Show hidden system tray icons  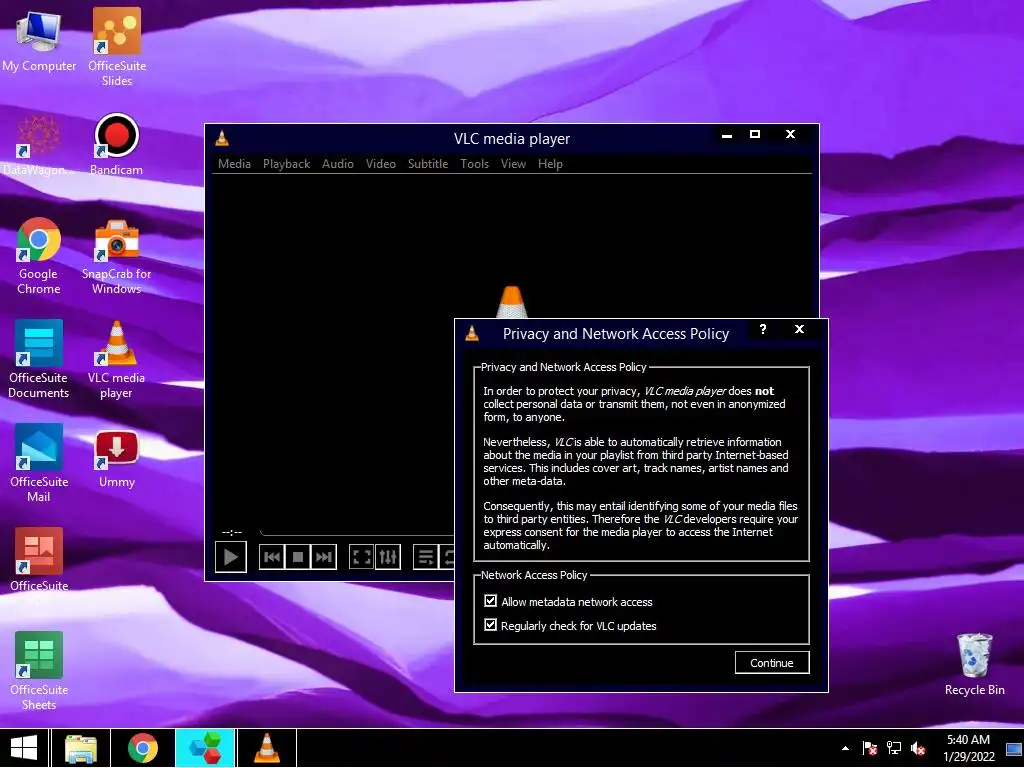click(x=846, y=748)
